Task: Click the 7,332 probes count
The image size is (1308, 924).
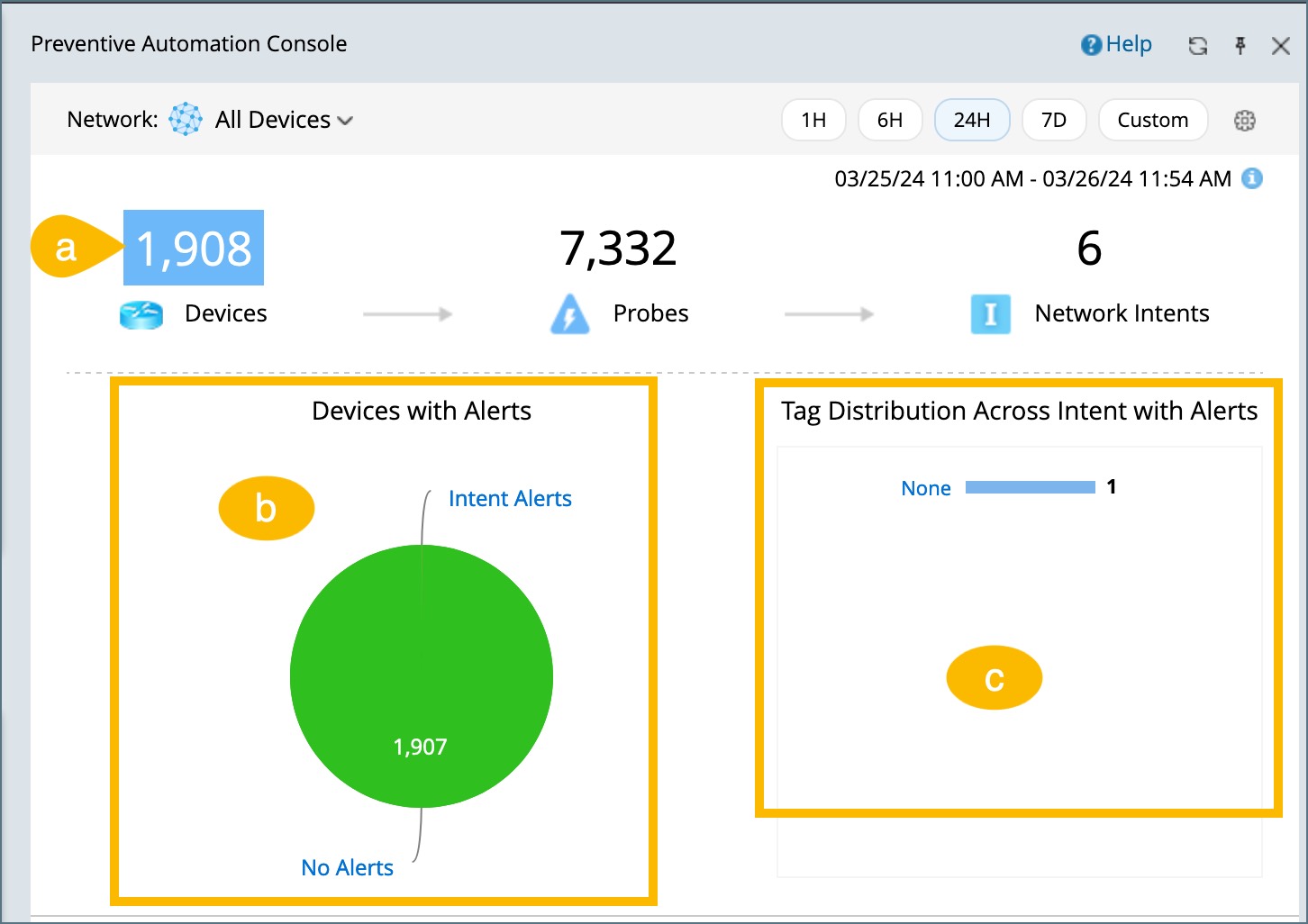Action: pos(618,248)
